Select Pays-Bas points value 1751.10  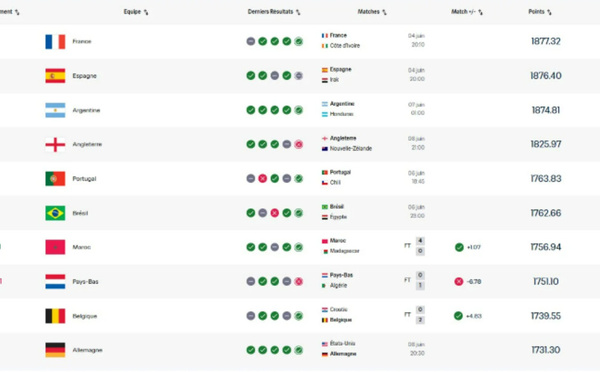(x=546, y=282)
